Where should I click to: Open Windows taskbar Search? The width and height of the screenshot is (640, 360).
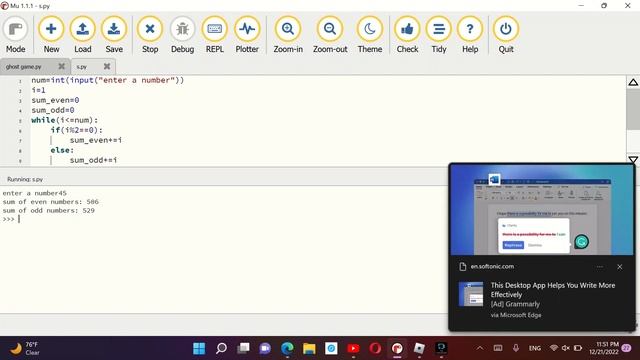click(x=221, y=349)
